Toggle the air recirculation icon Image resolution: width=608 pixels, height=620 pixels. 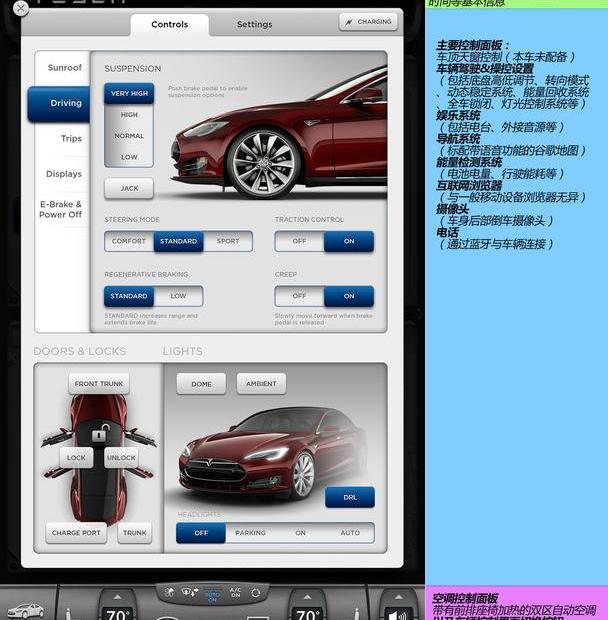[x=256, y=593]
